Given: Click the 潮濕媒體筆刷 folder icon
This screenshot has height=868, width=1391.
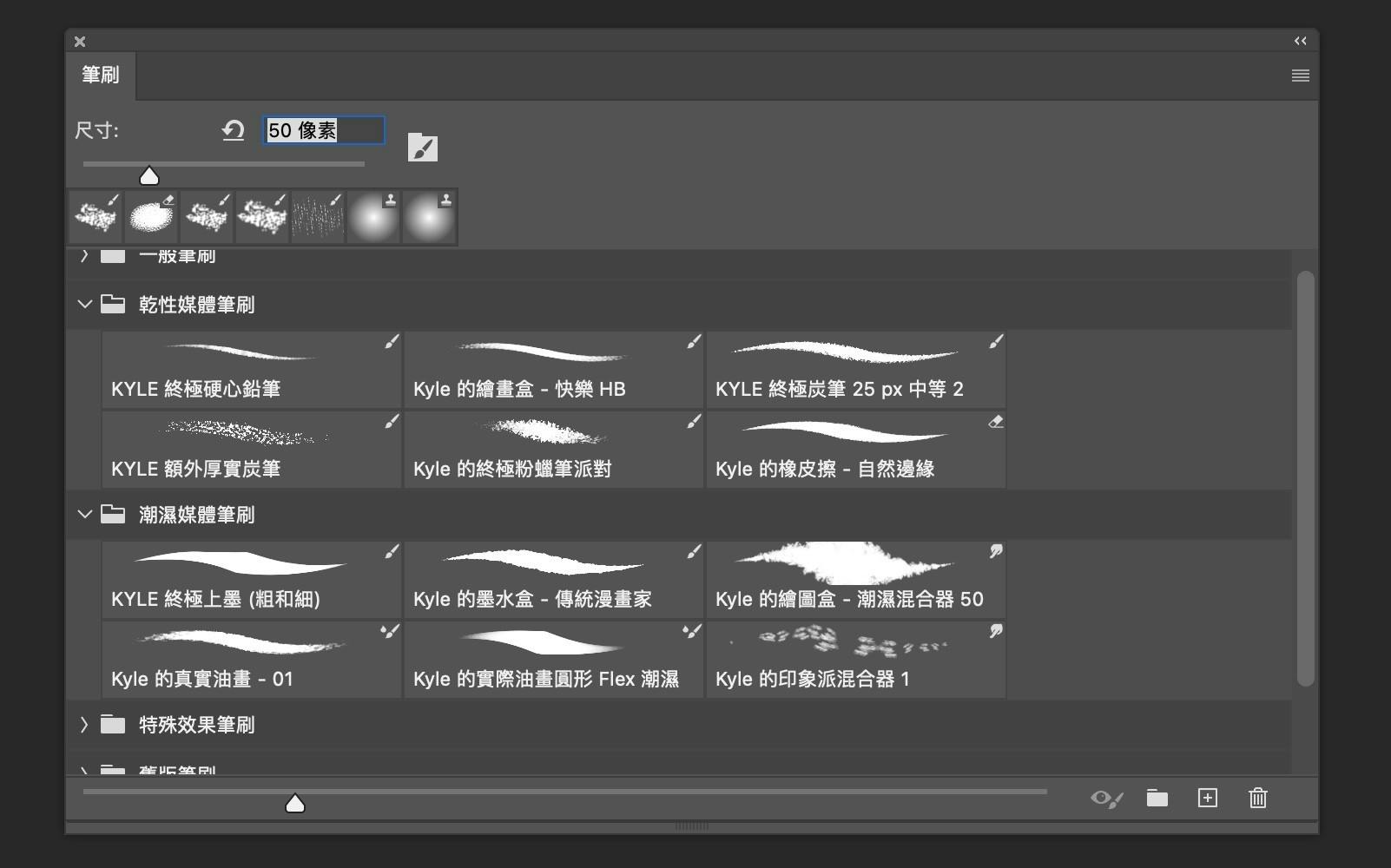Looking at the screenshot, I should [x=113, y=514].
